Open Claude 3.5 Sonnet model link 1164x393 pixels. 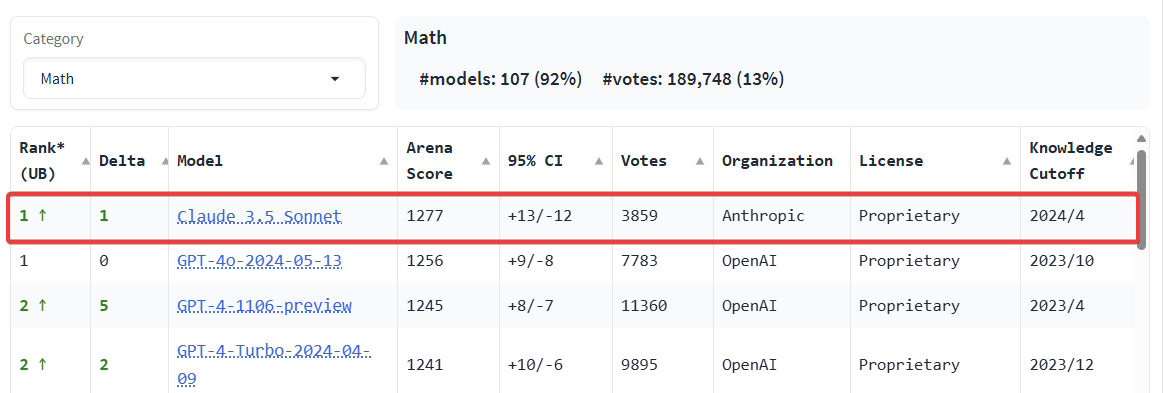(259, 216)
